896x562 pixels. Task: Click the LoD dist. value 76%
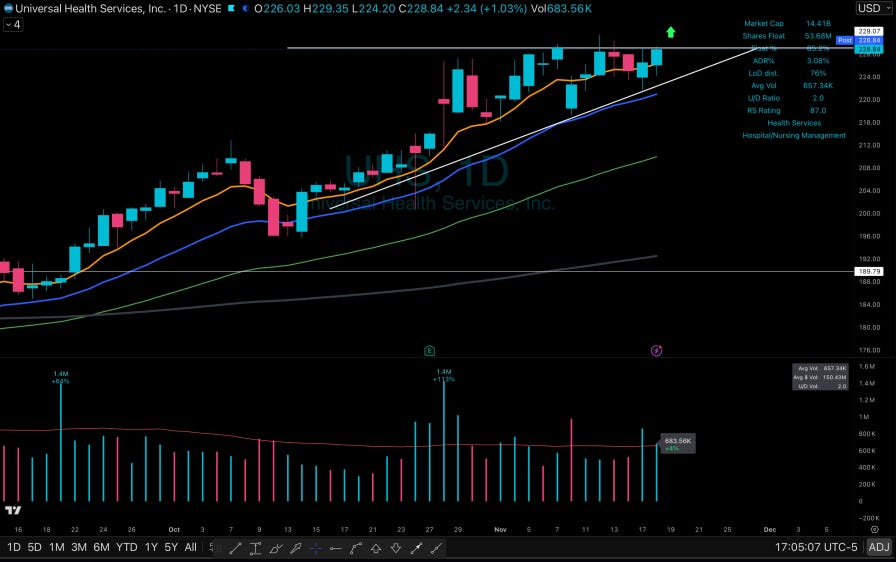point(818,73)
